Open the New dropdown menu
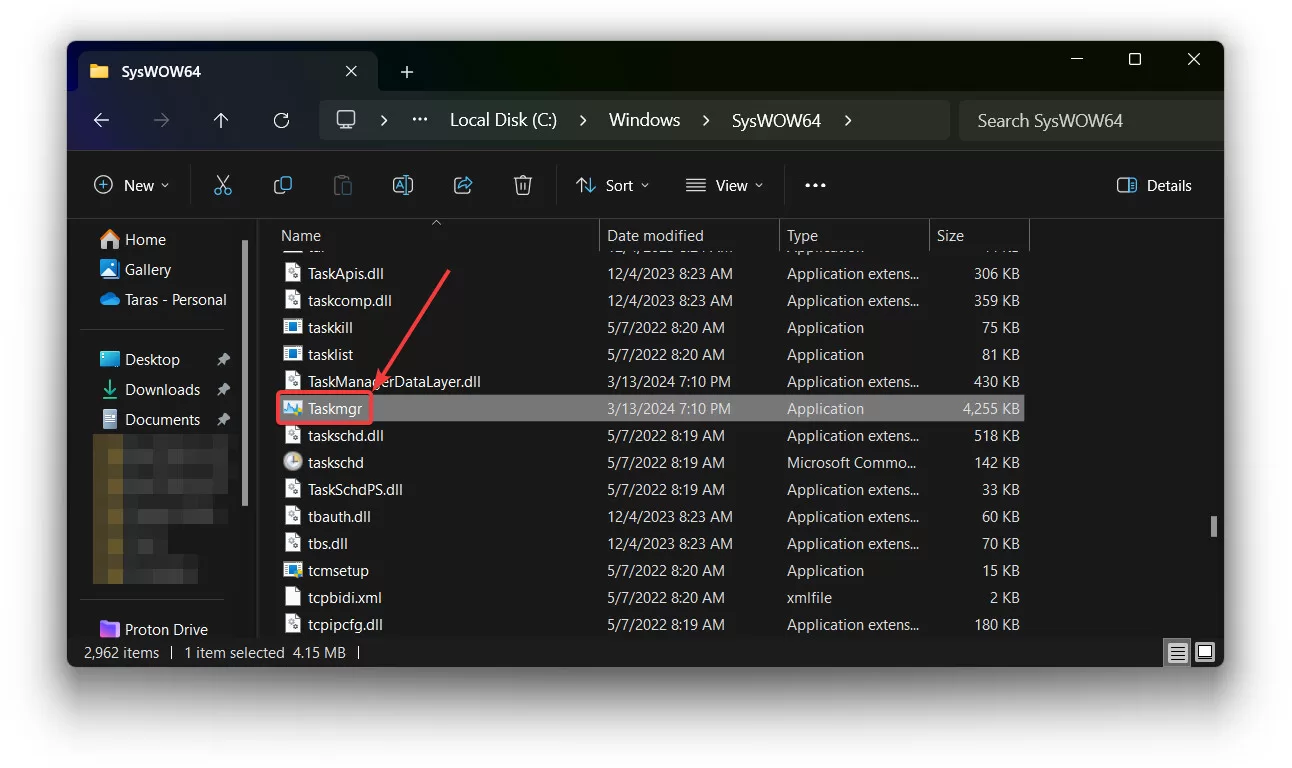This screenshot has height=768, width=1292. coord(132,185)
